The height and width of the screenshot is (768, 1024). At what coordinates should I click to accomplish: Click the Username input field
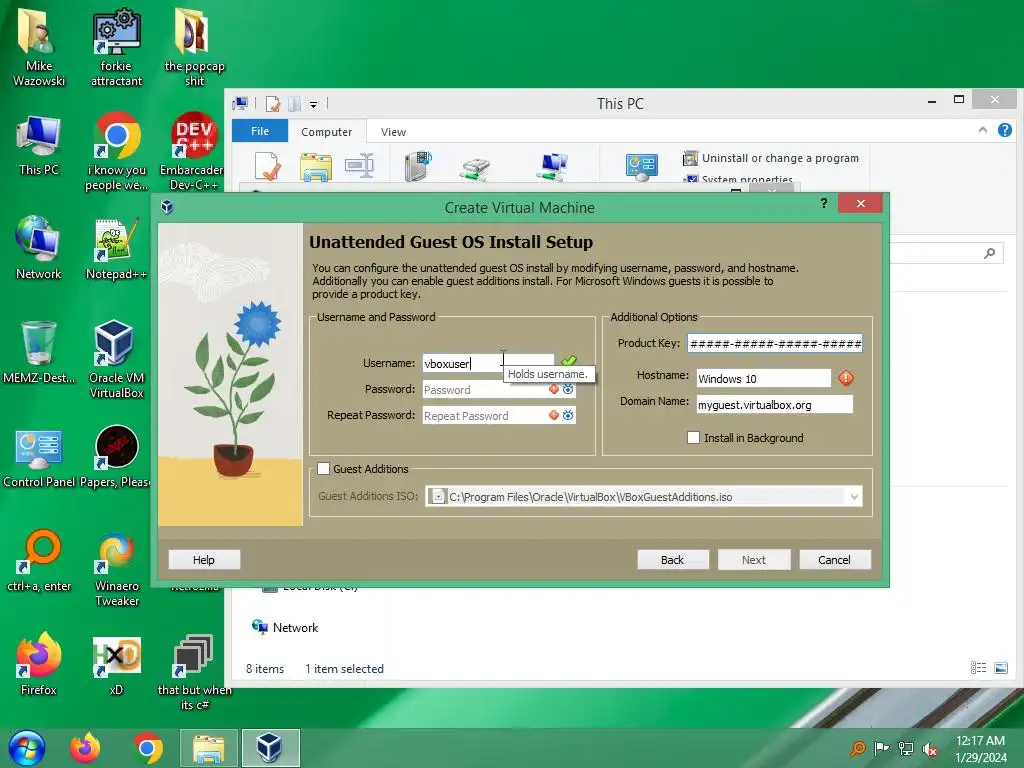point(488,364)
